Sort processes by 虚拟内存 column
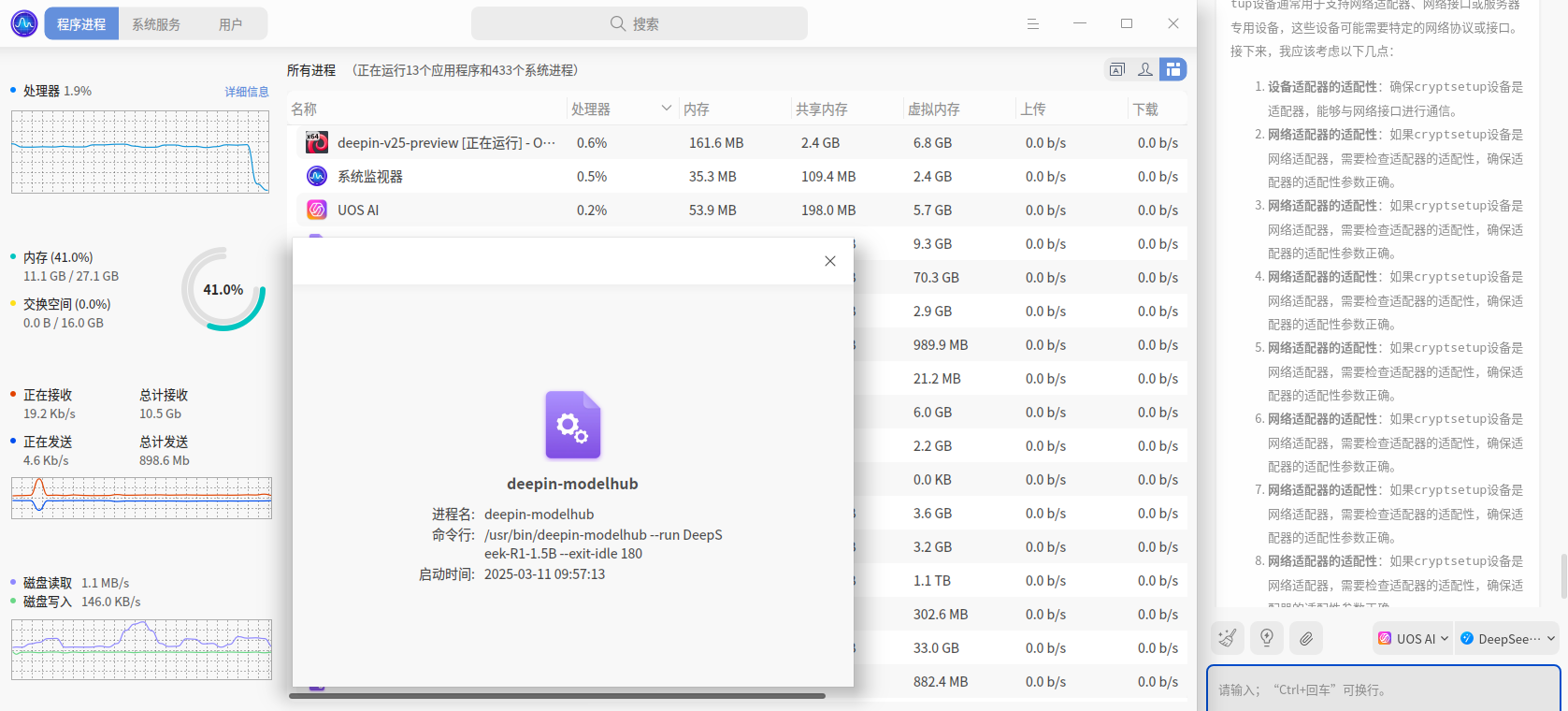Viewport: 1568px width, 711px height. click(959, 109)
